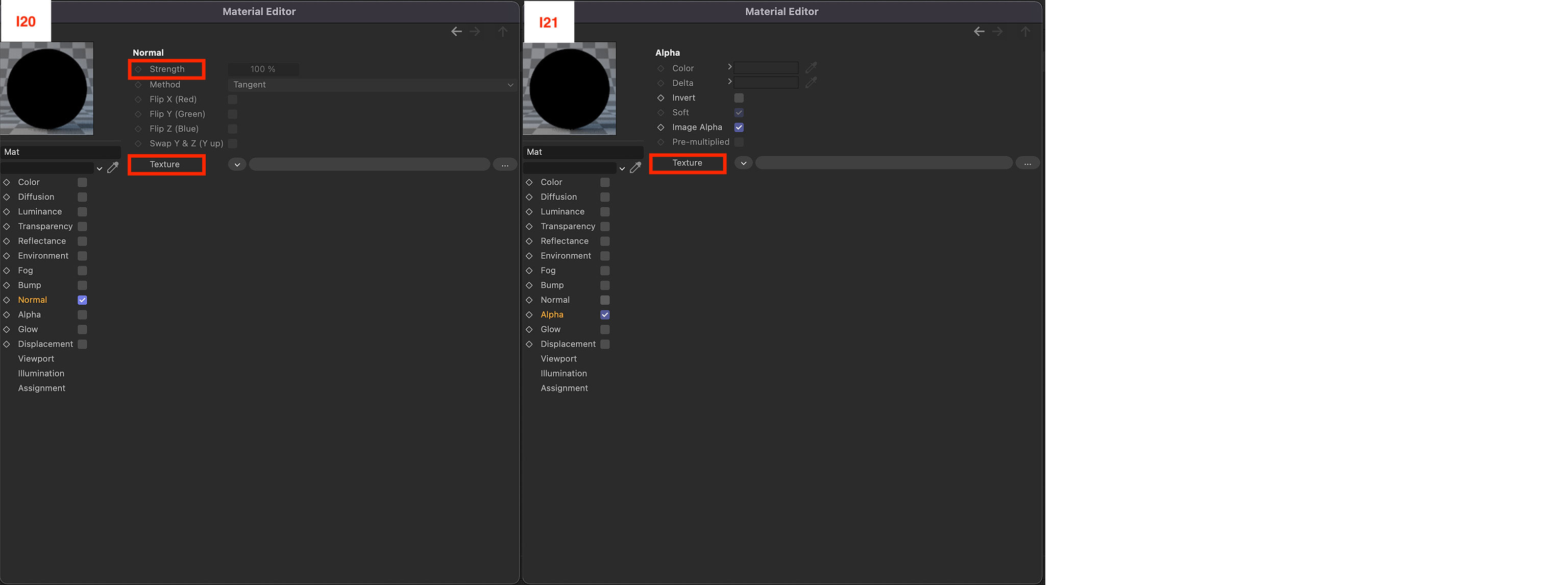
Task: Click keyframe diamond beside Soft in Alpha panel
Action: (x=661, y=113)
